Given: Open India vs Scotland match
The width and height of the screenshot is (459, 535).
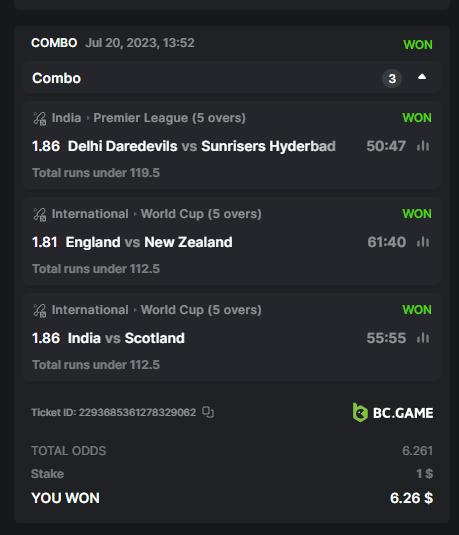Looking at the screenshot, I should coord(126,338).
